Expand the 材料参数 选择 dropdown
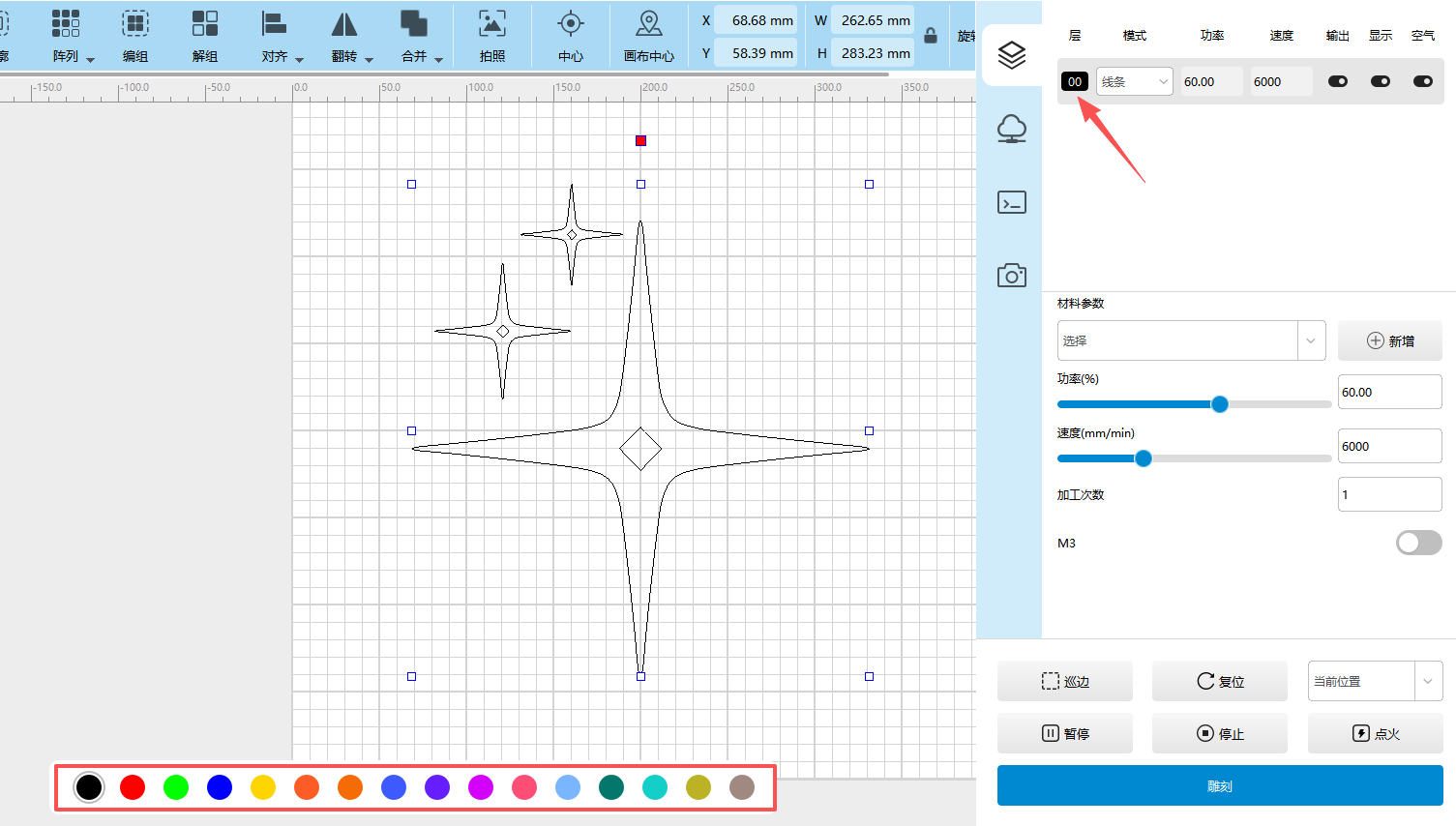Screen dimensions: 1456x826 click(1191, 340)
